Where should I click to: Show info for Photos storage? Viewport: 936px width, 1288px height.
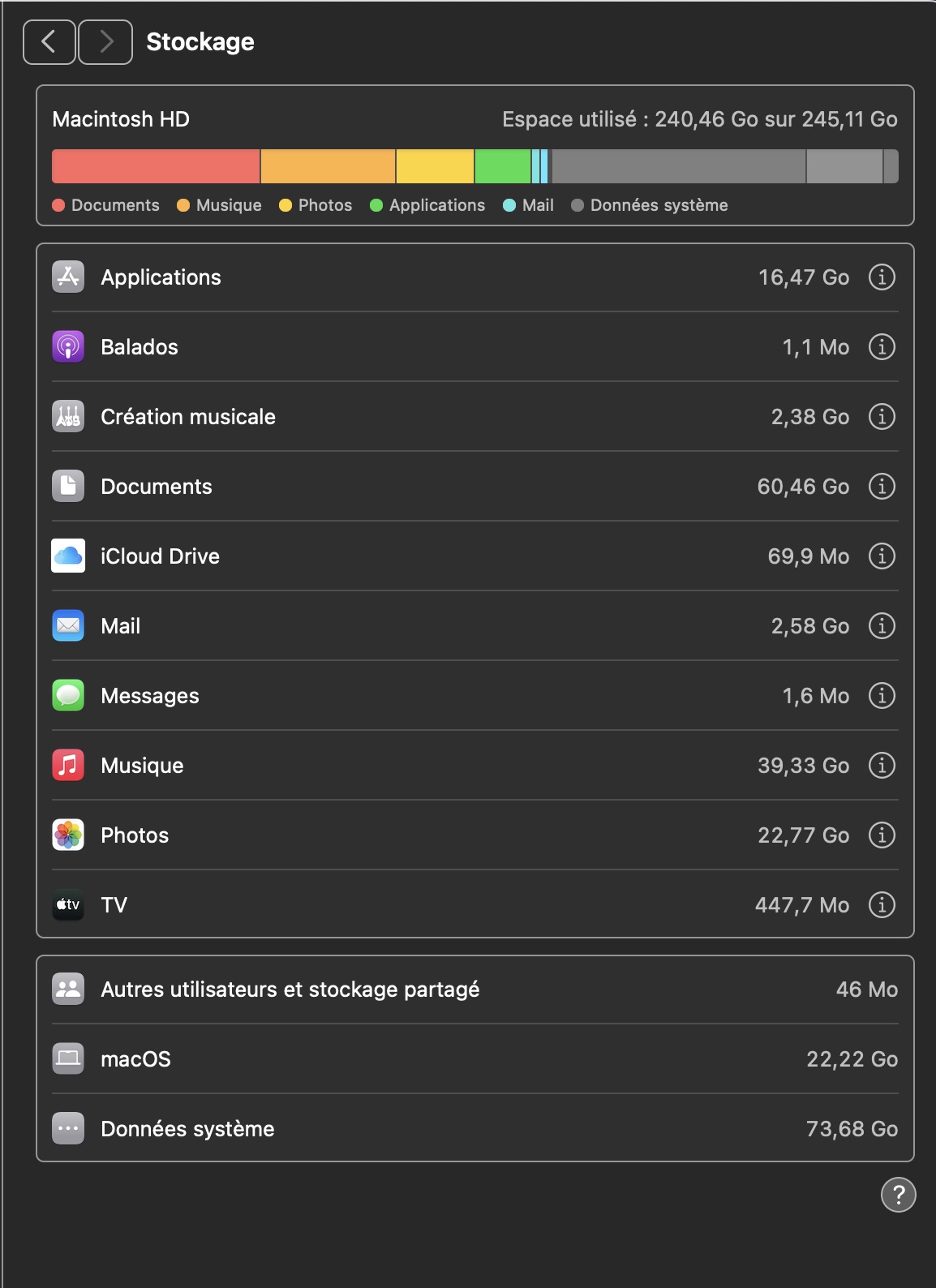click(x=882, y=835)
